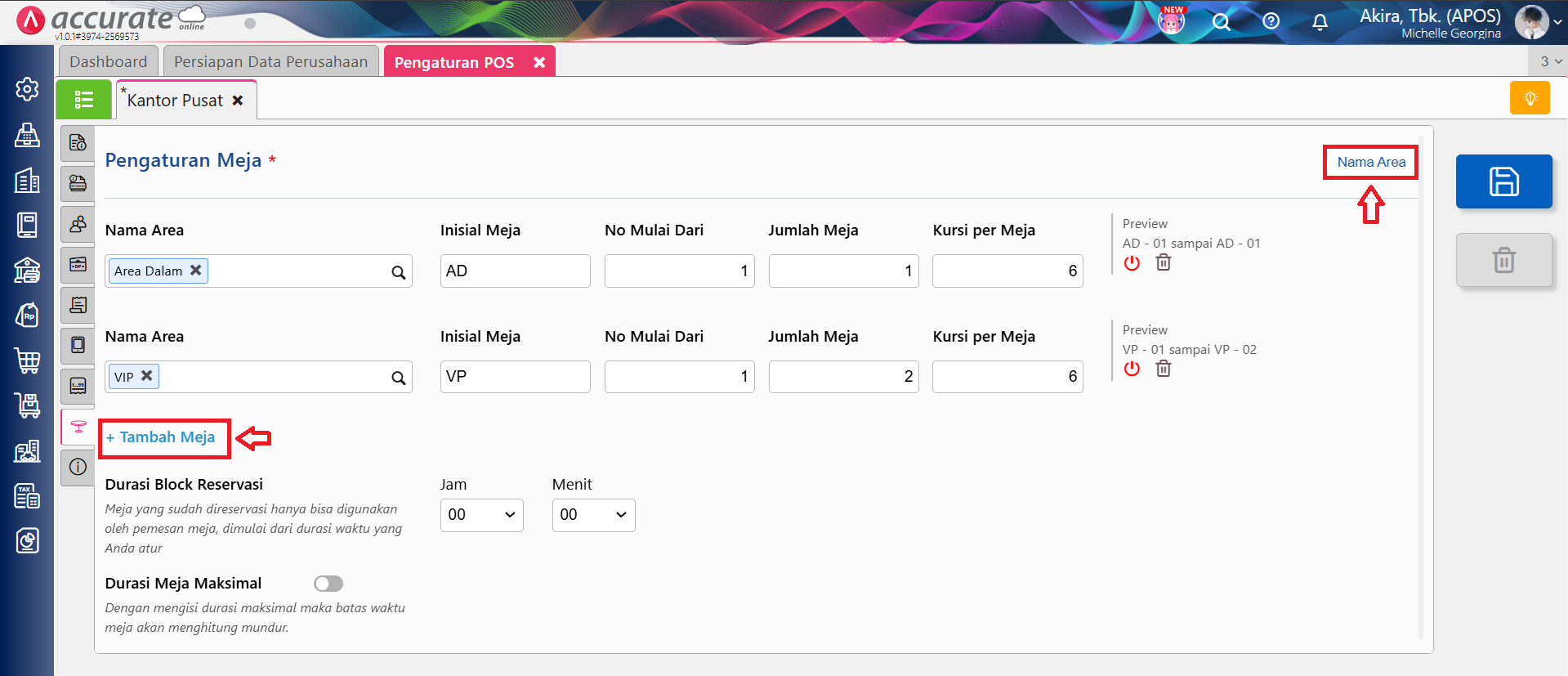Switch to the Dashboard tab
1568x676 pixels.
click(x=108, y=62)
